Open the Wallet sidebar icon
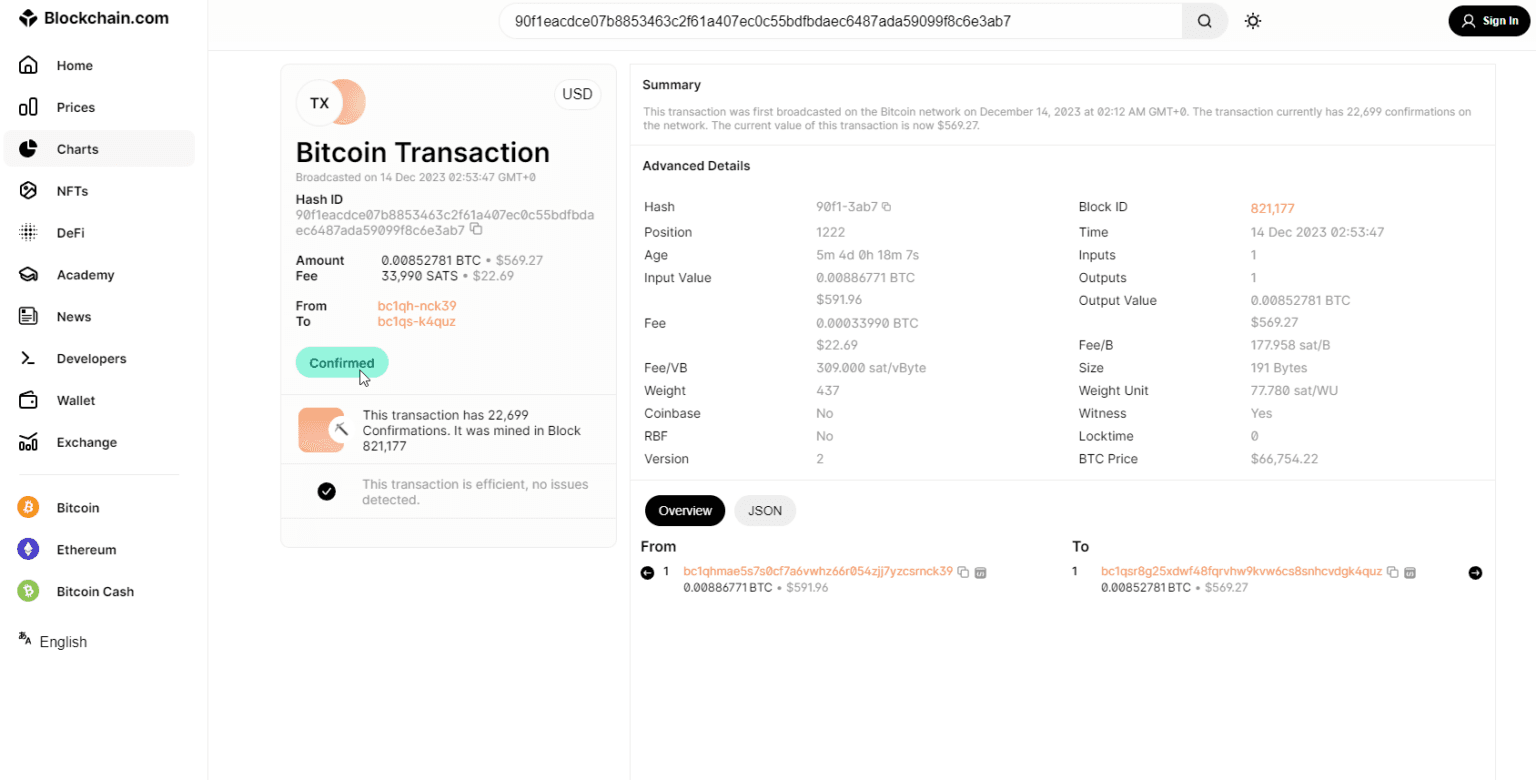The height and width of the screenshot is (780, 1536). (28, 400)
